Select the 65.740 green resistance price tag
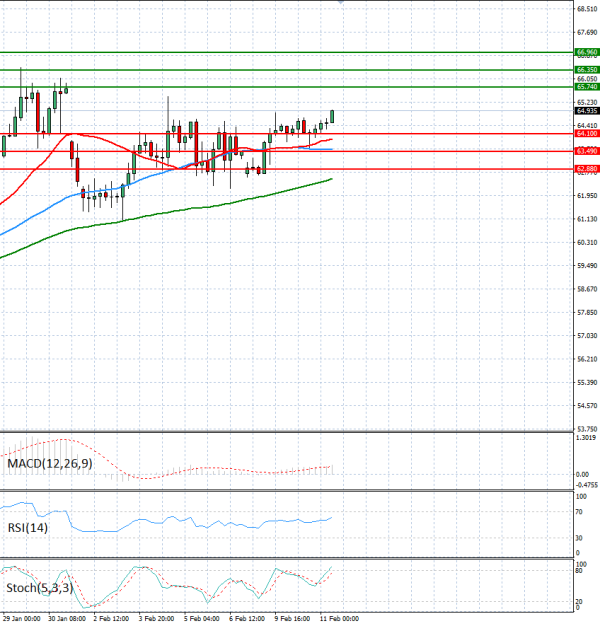Image resolution: width=600 pixels, height=626 pixels. click(587, 88)
